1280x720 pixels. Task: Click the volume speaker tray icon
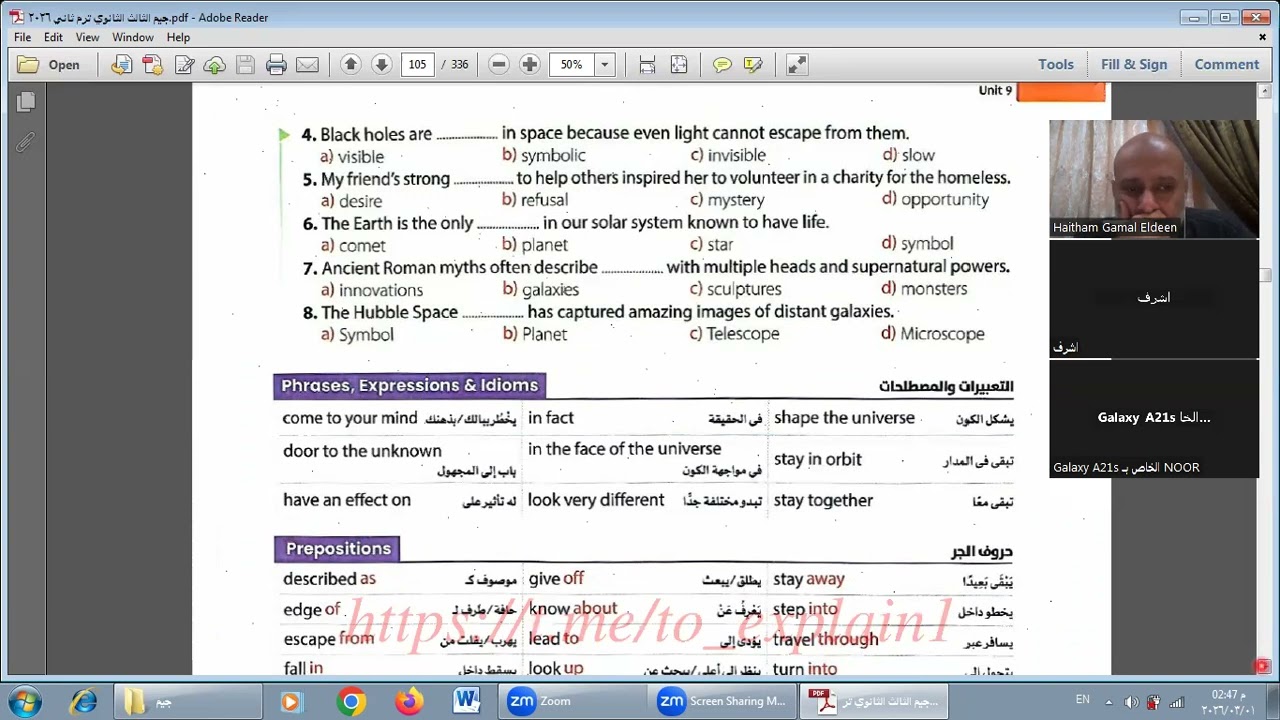(x=1131, y=702)
